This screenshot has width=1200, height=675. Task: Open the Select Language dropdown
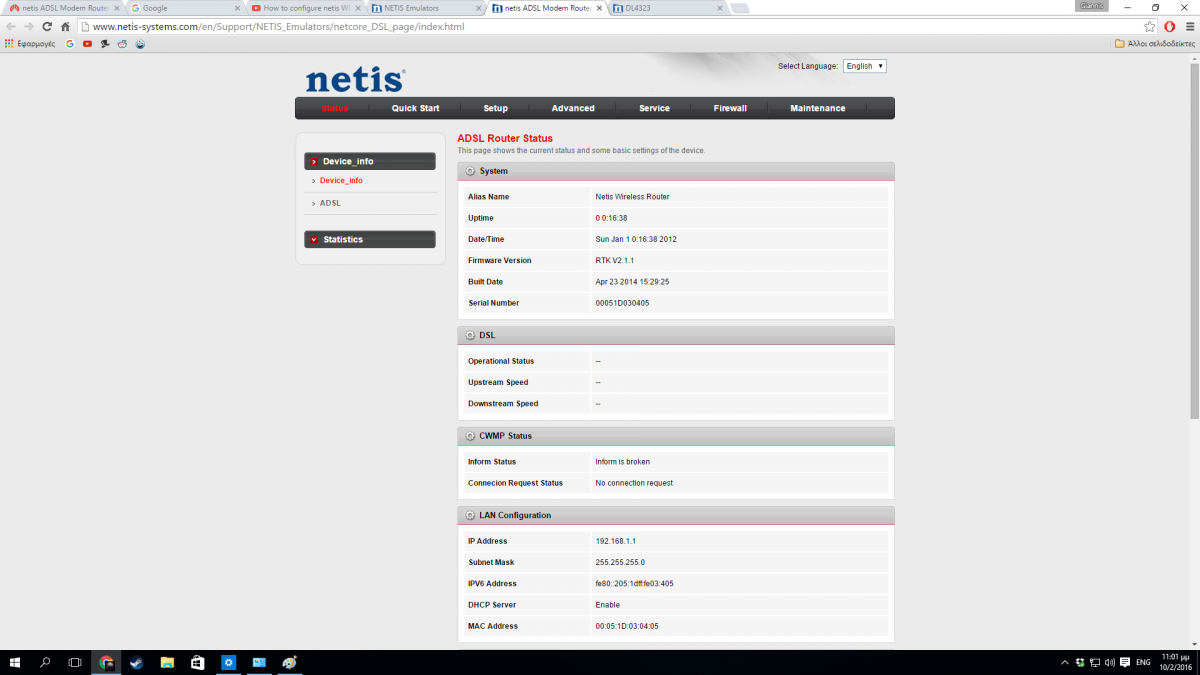pos(864,66)
